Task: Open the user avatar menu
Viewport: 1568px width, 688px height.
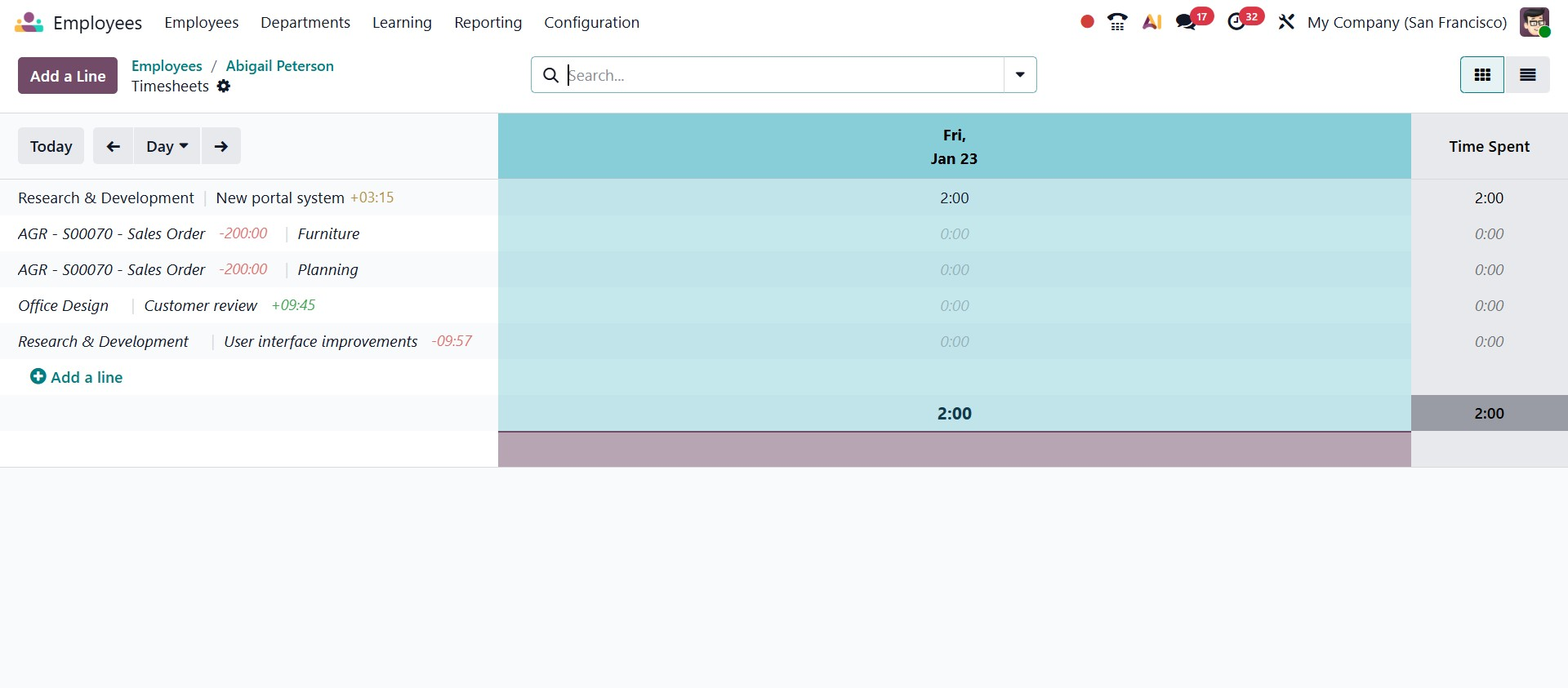Action: pos(1535,22)
